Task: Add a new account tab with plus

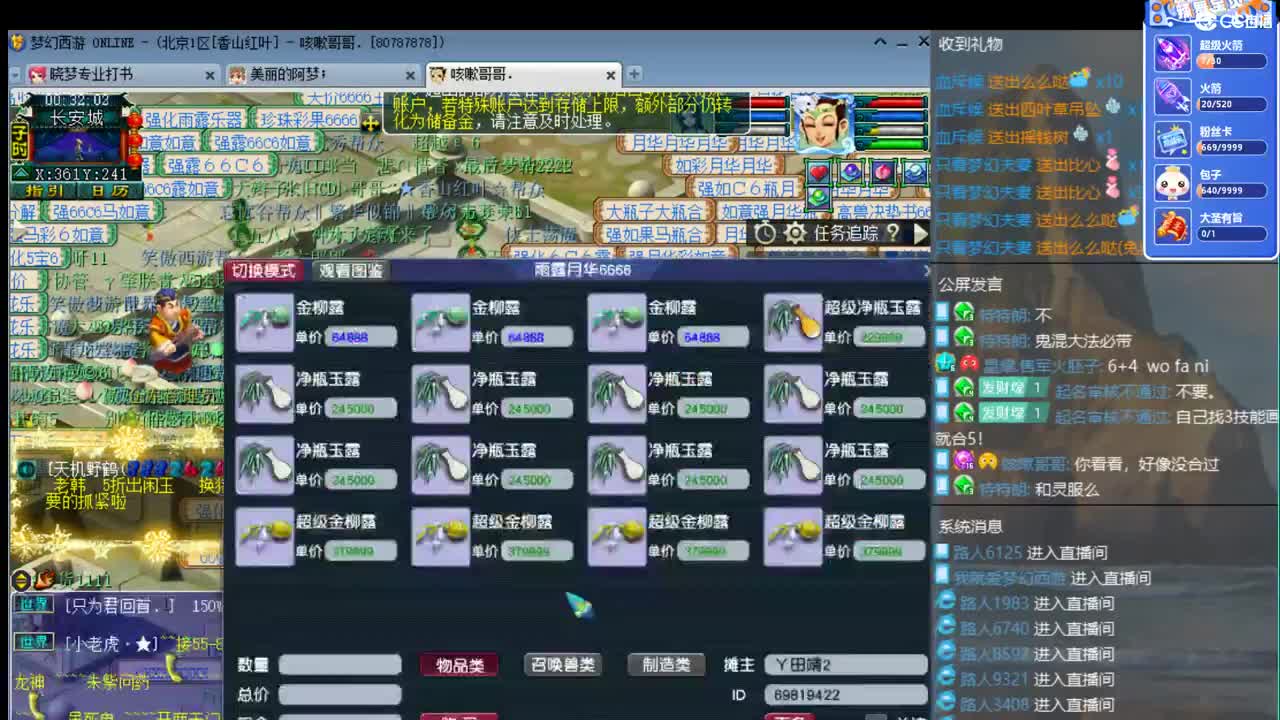Action: click(x=634, y=74)
